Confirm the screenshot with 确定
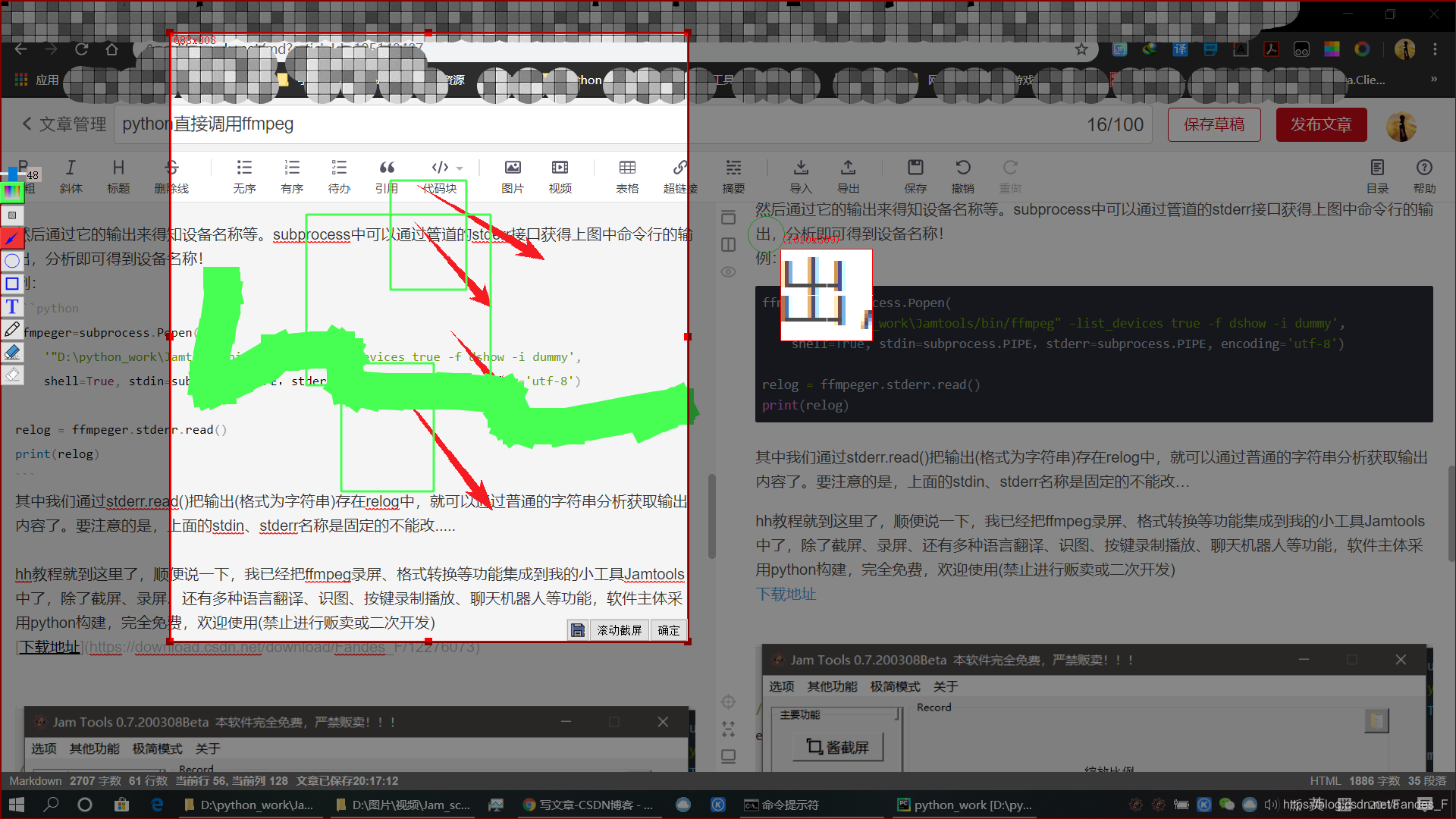The height and width of the screenshot is (819, 1456). click(x=669, y=630)
